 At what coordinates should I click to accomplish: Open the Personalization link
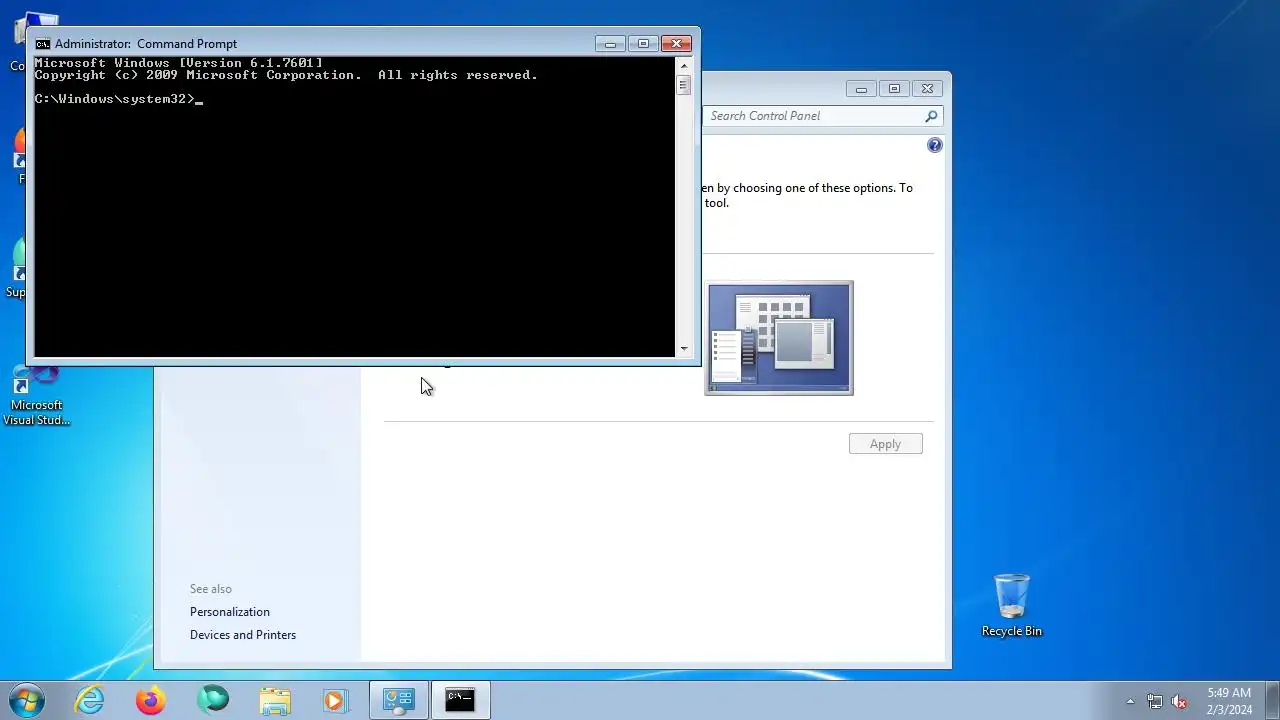pos(230,612)
